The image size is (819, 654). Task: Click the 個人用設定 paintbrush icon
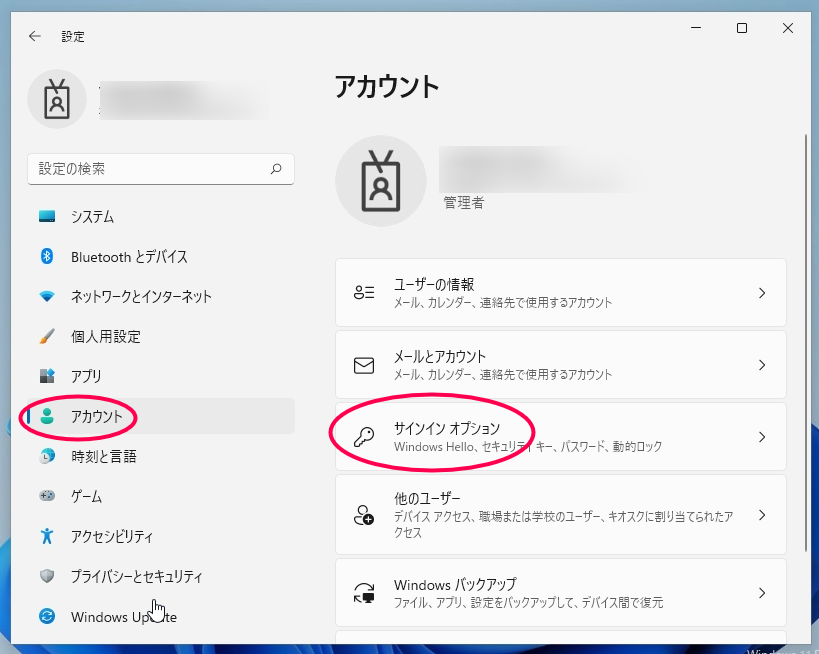tap(47, 336)
